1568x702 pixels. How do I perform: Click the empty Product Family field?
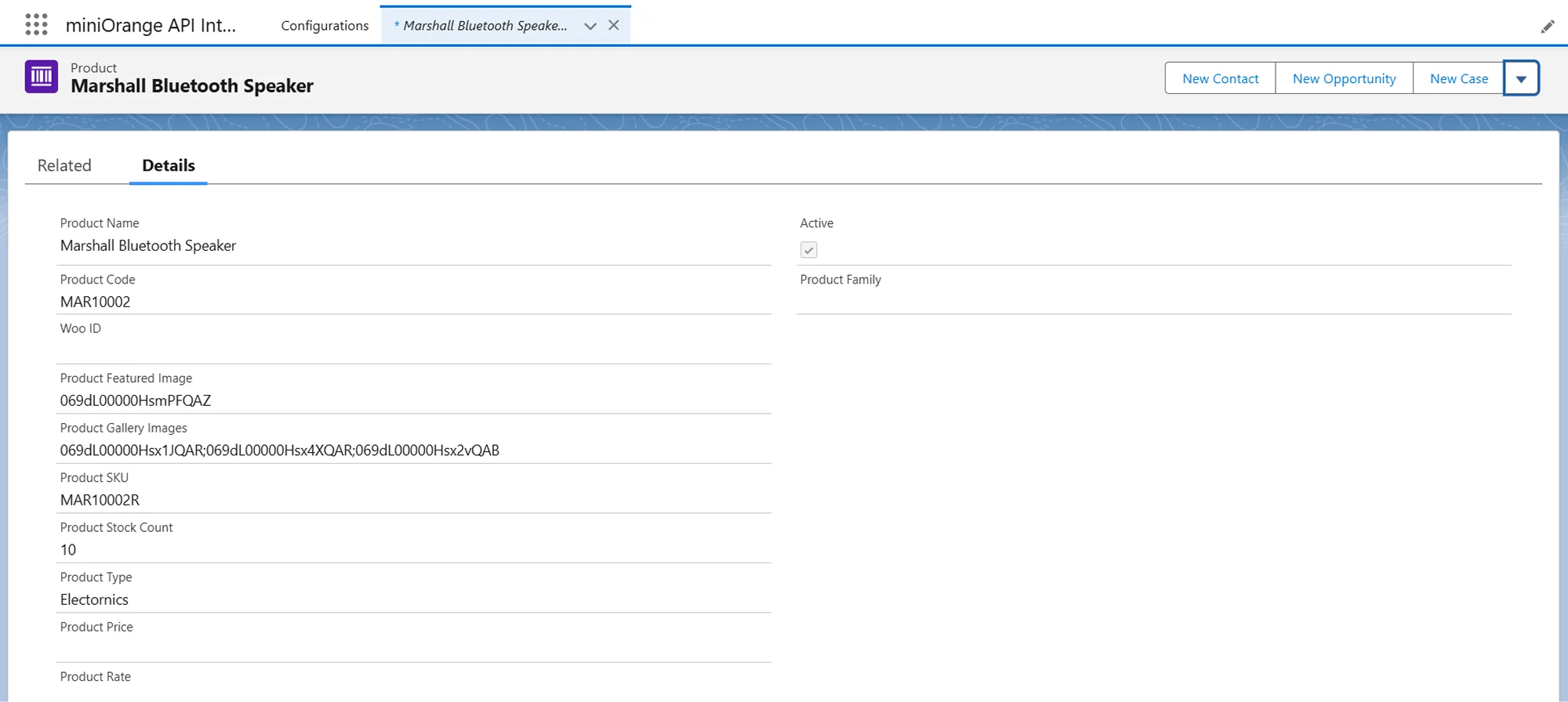click(x=1152, y=300)
